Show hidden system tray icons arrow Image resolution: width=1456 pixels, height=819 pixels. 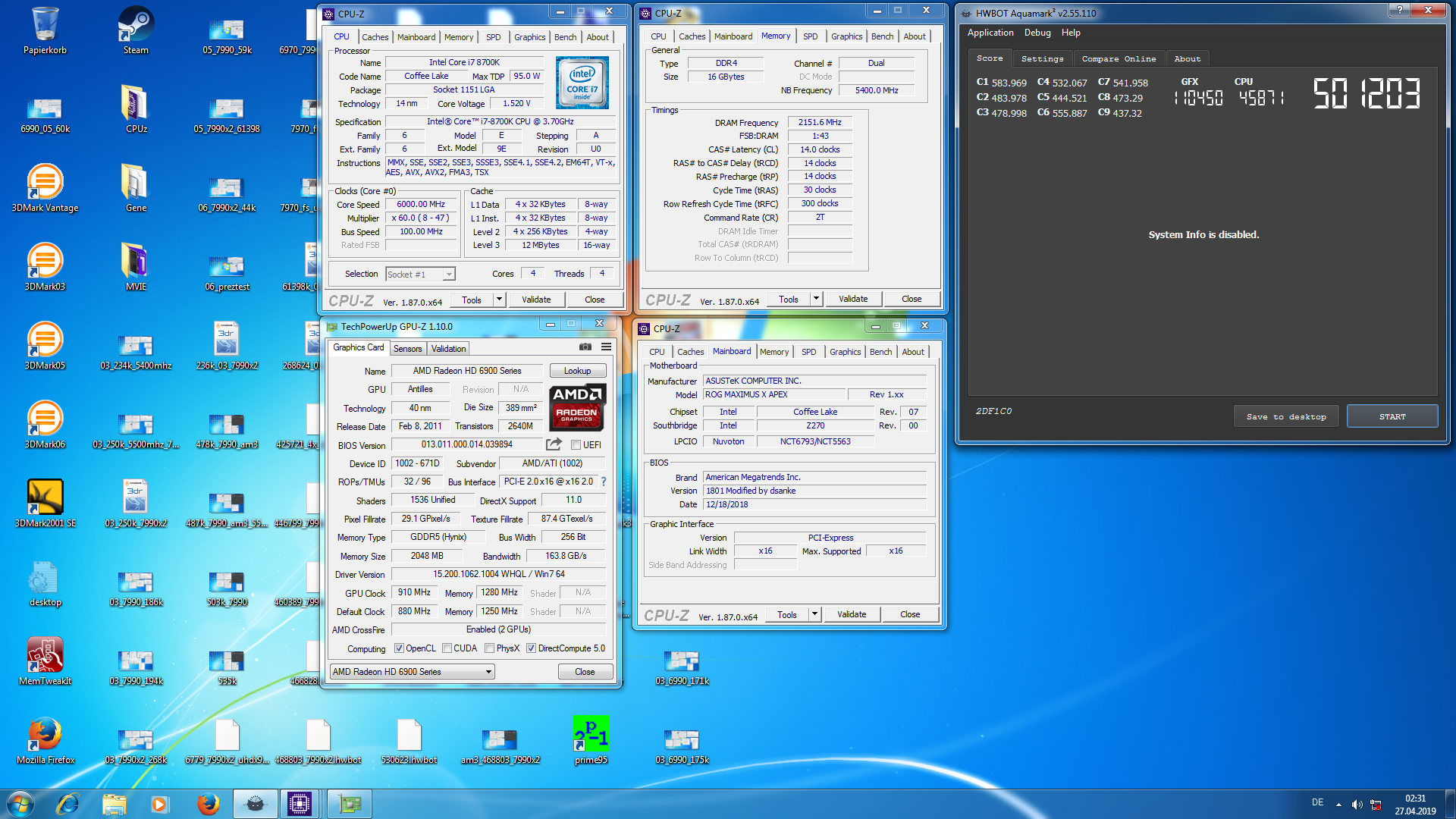(1338, 804)
